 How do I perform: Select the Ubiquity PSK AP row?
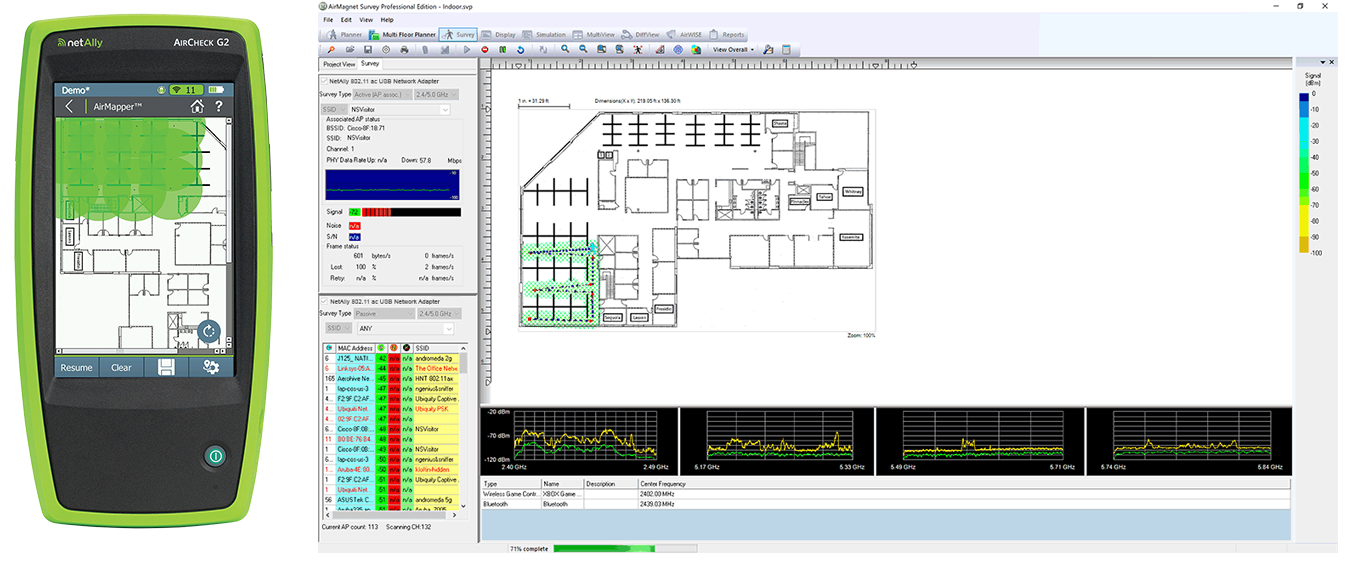click(389, 409)
